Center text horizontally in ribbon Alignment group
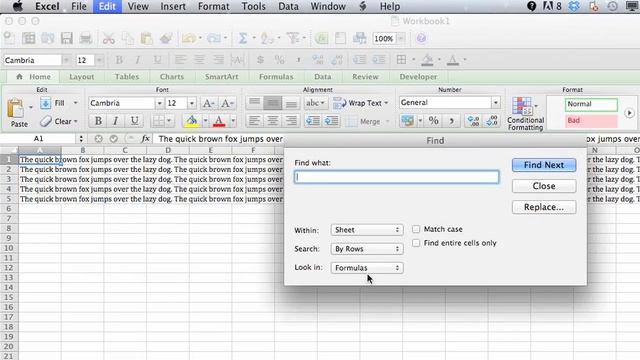 (272, 121)
